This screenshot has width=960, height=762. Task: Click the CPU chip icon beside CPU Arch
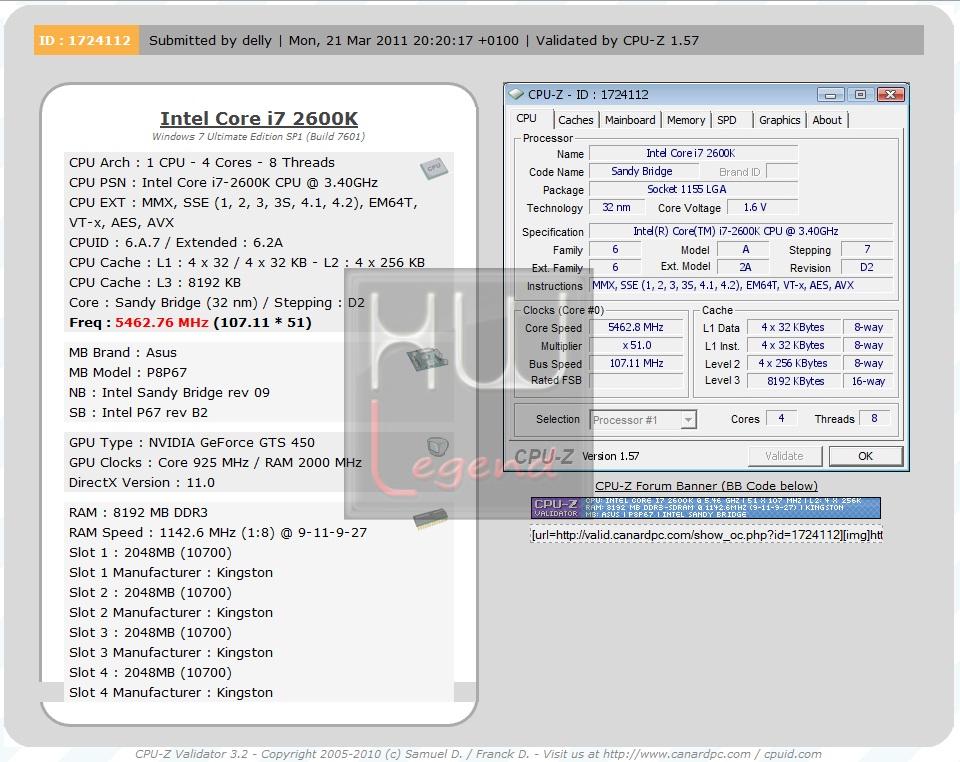(x=433, y=167)
